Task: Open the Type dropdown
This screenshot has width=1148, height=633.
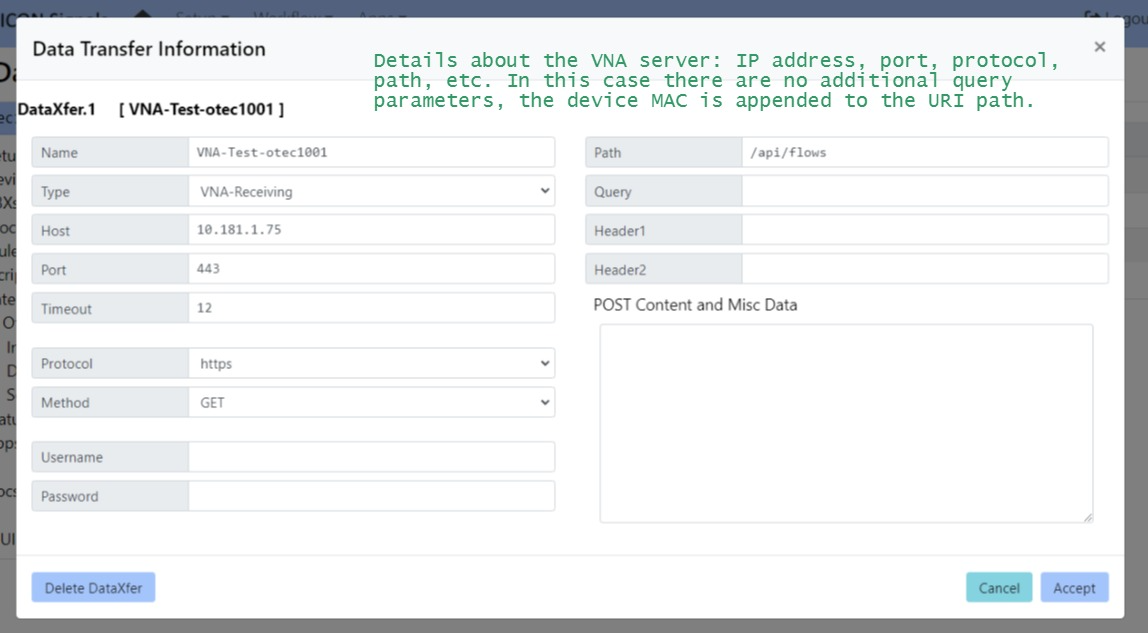Action: (371, 191)
